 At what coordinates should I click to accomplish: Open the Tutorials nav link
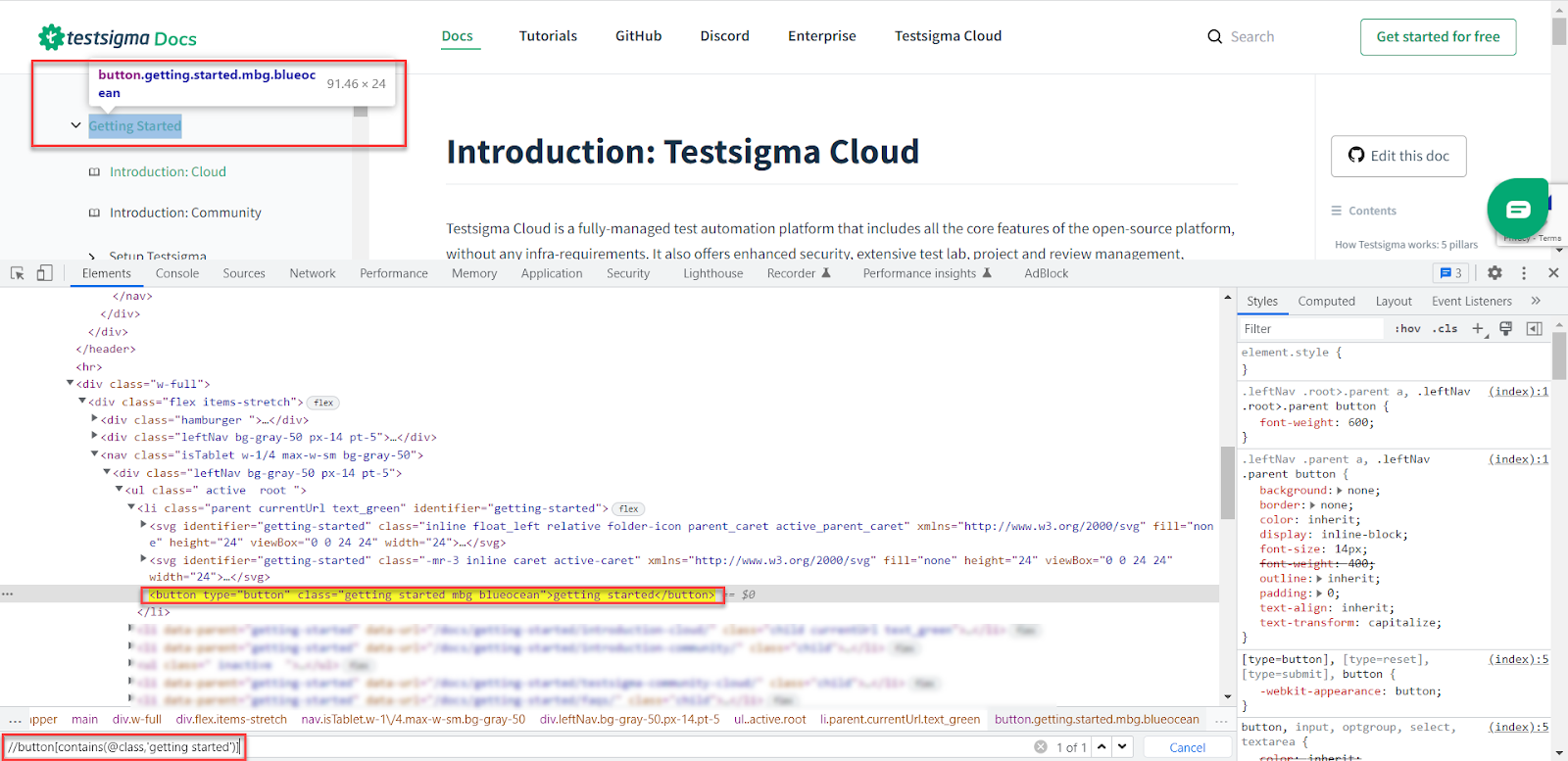tap(548, 36)
